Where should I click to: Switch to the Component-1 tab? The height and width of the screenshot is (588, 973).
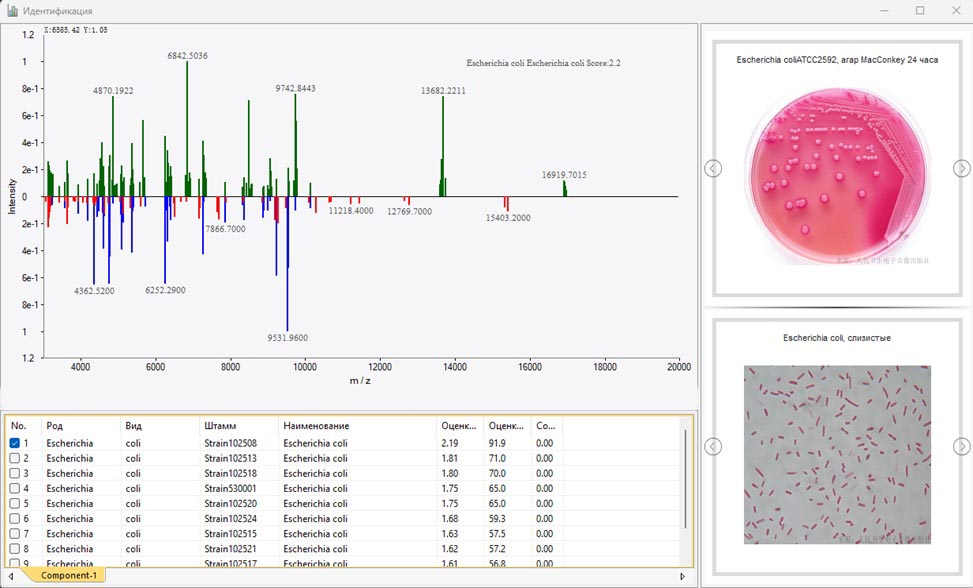coord(68,575)
